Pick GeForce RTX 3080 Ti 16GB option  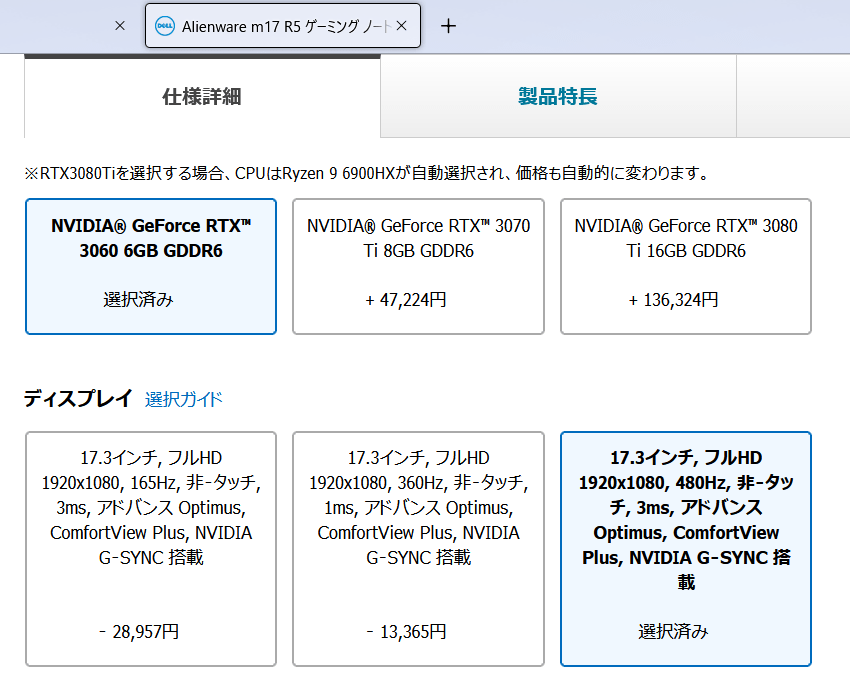686,266
